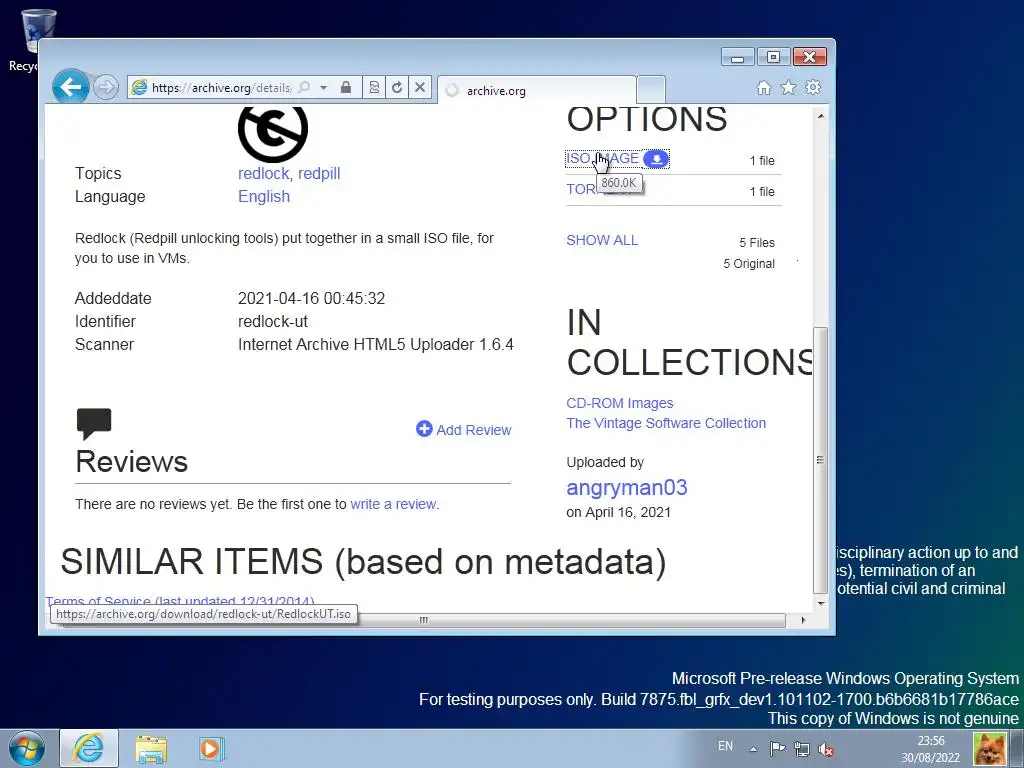
Task: Open a new blank tab
Action: click(x=650, y=89)
